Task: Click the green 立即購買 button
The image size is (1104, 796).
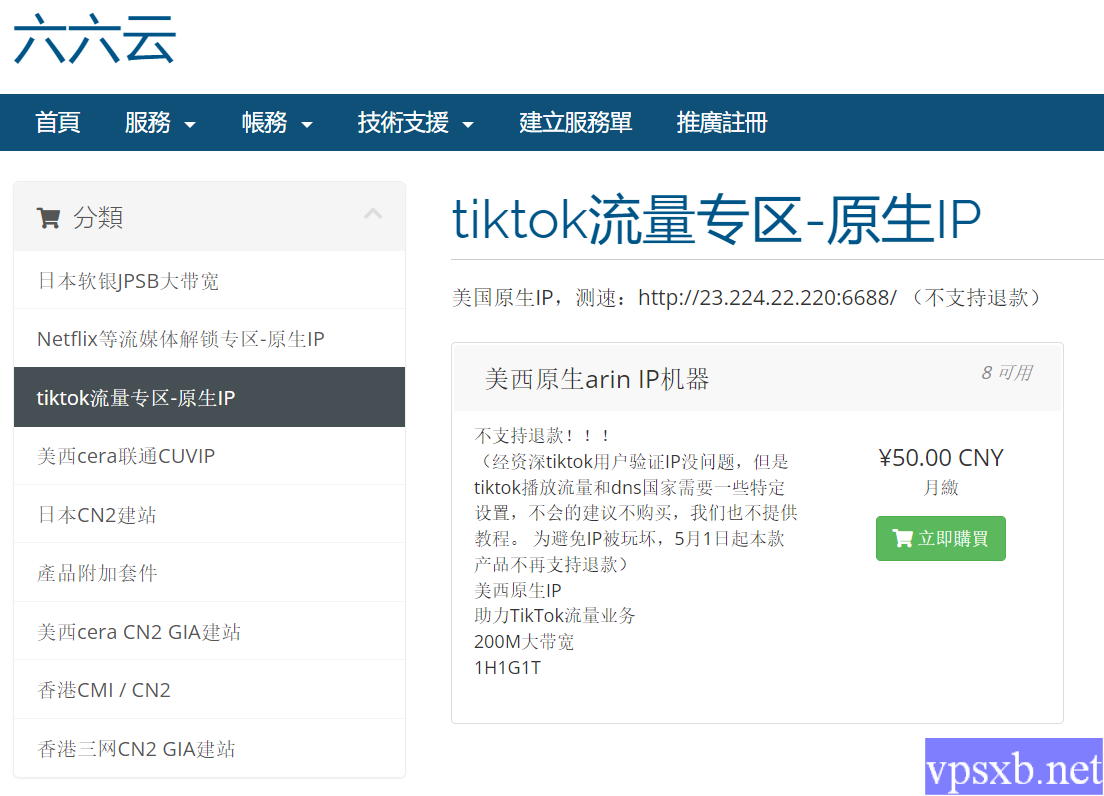Action: pos(940,539)
